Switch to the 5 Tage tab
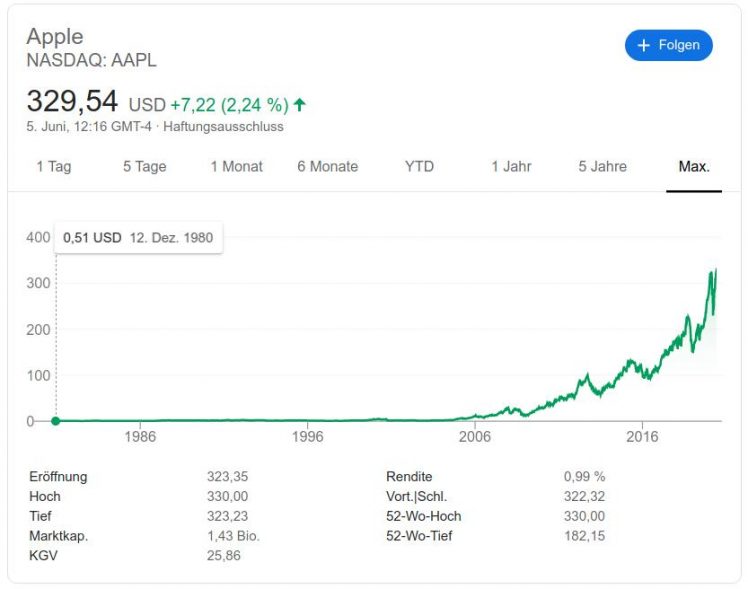The width and height of the screenshot is (748, 589). pyautogui.click(x=144, y=167)
